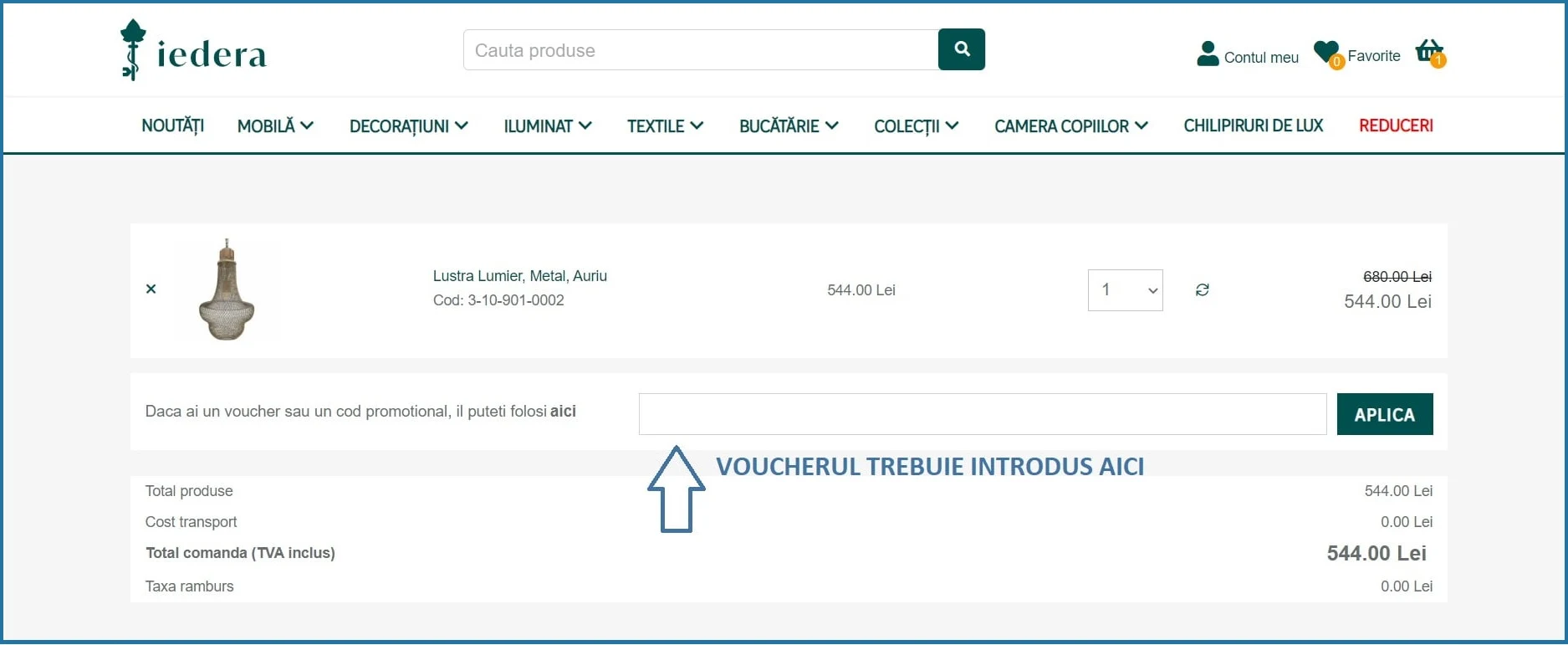Open the Favorite heart icon
Image resolution: width=1568 pixels, height=645 pixels.
[x=1327, y=54]
